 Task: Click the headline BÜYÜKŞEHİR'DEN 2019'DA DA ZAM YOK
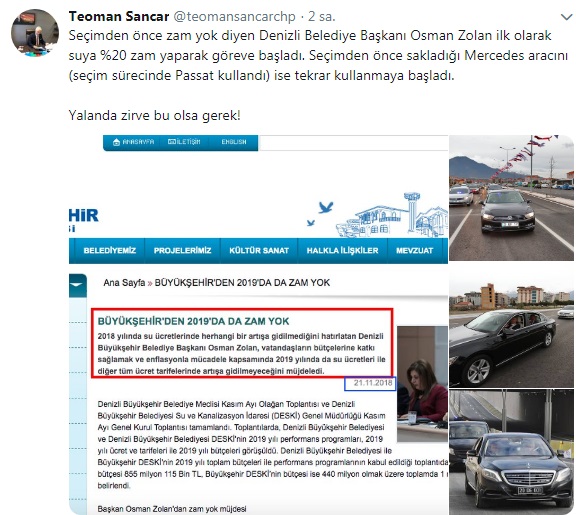click(193, 321)
